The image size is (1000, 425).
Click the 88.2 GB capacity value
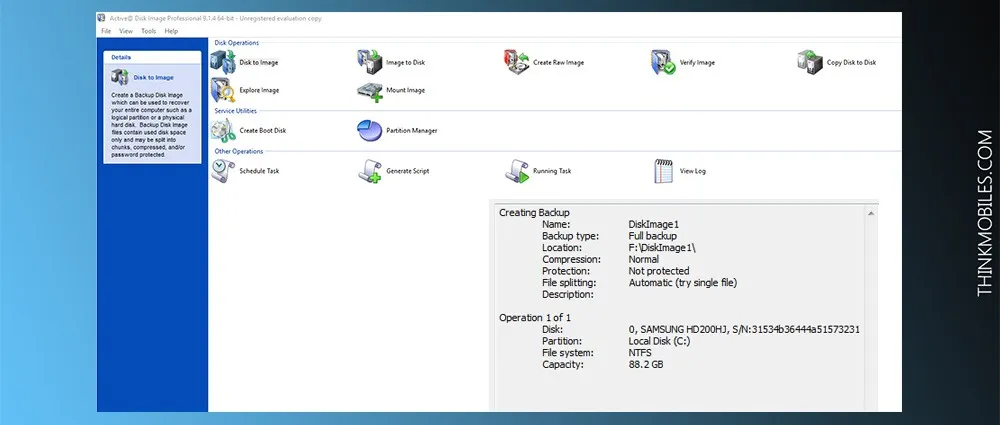point(645,364)
